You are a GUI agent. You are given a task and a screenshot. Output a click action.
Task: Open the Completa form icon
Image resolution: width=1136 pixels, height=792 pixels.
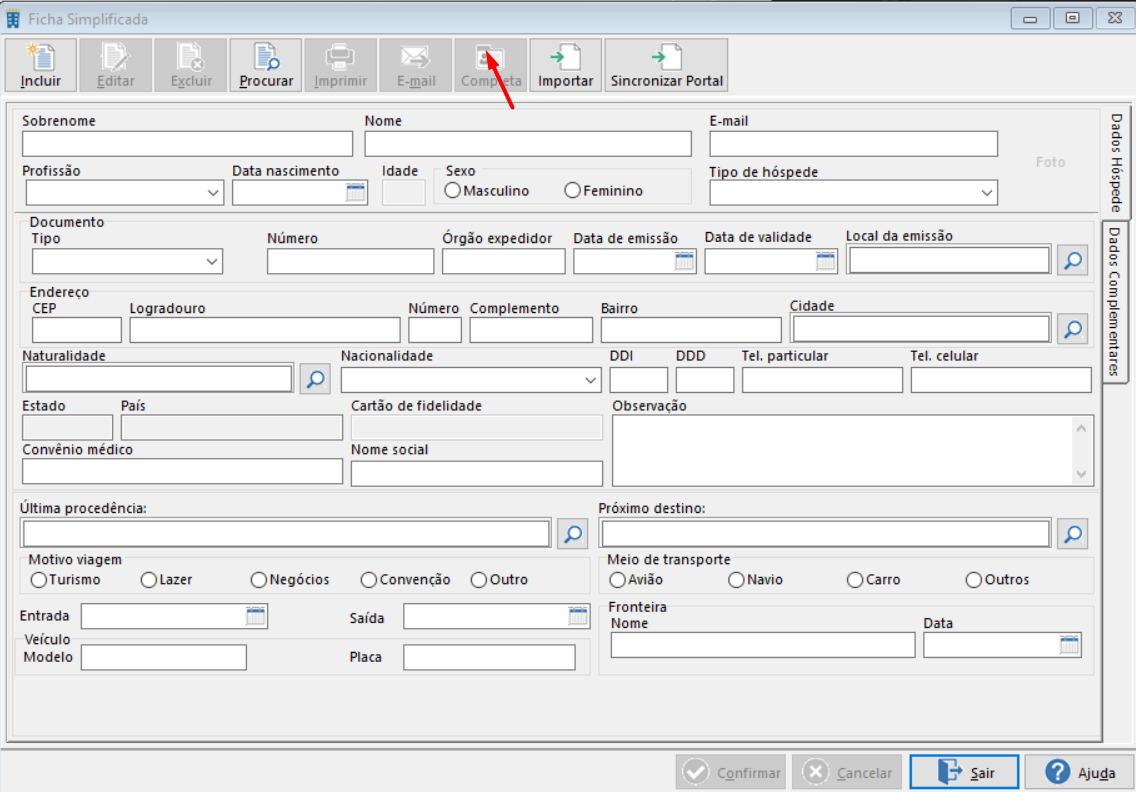coord(490,65)
